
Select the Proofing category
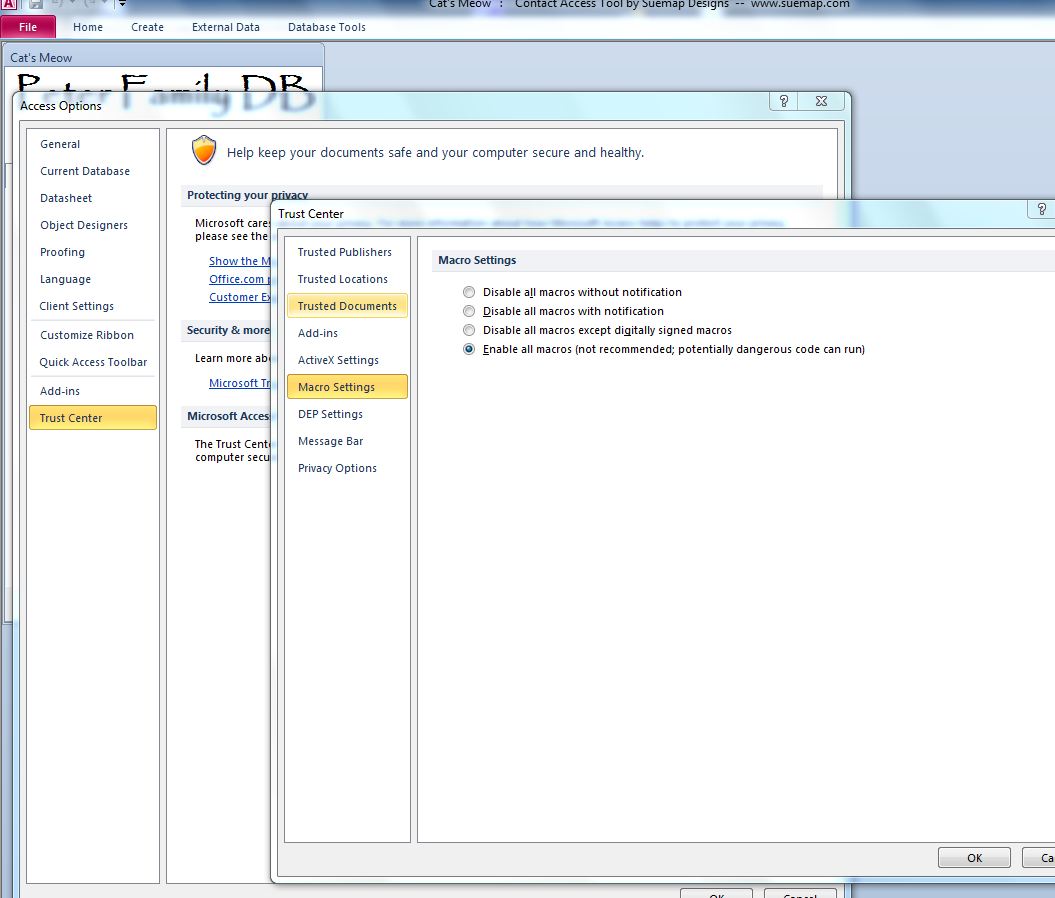pyautogui.click(x=93, y=252)
